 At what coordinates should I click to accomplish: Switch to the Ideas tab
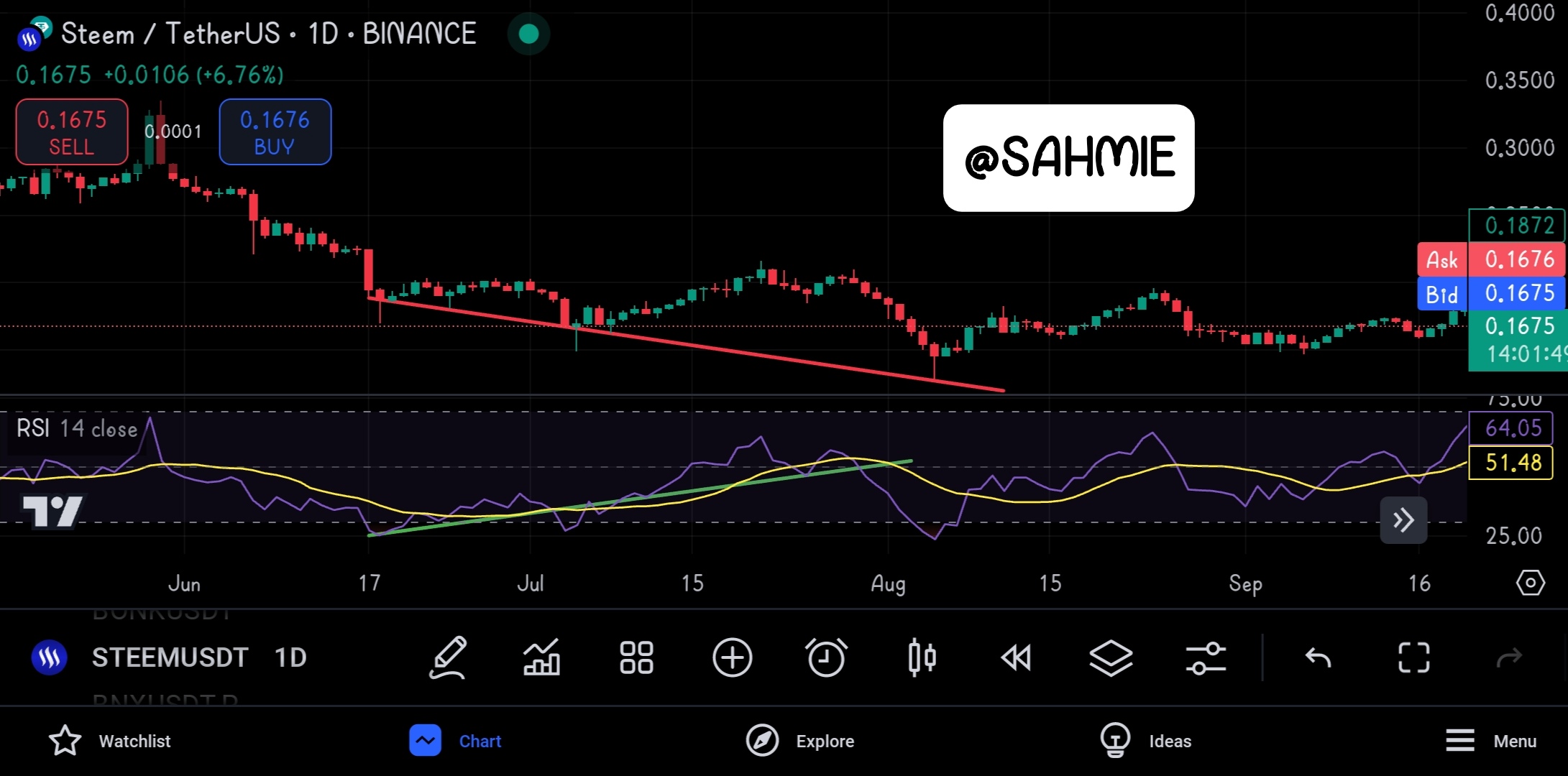click(1146, 741)
